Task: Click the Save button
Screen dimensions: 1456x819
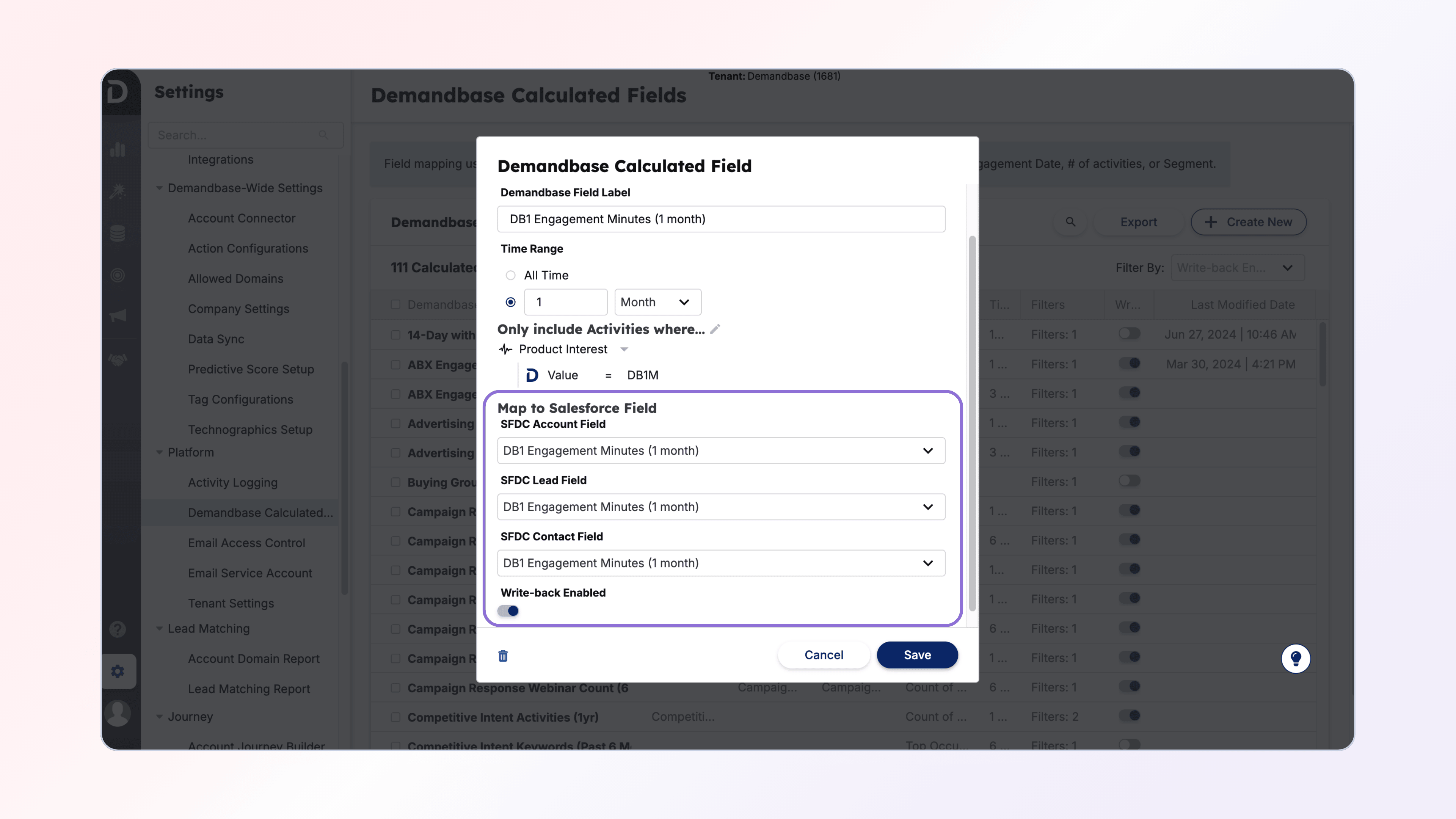Action: [x=917, y=655]
